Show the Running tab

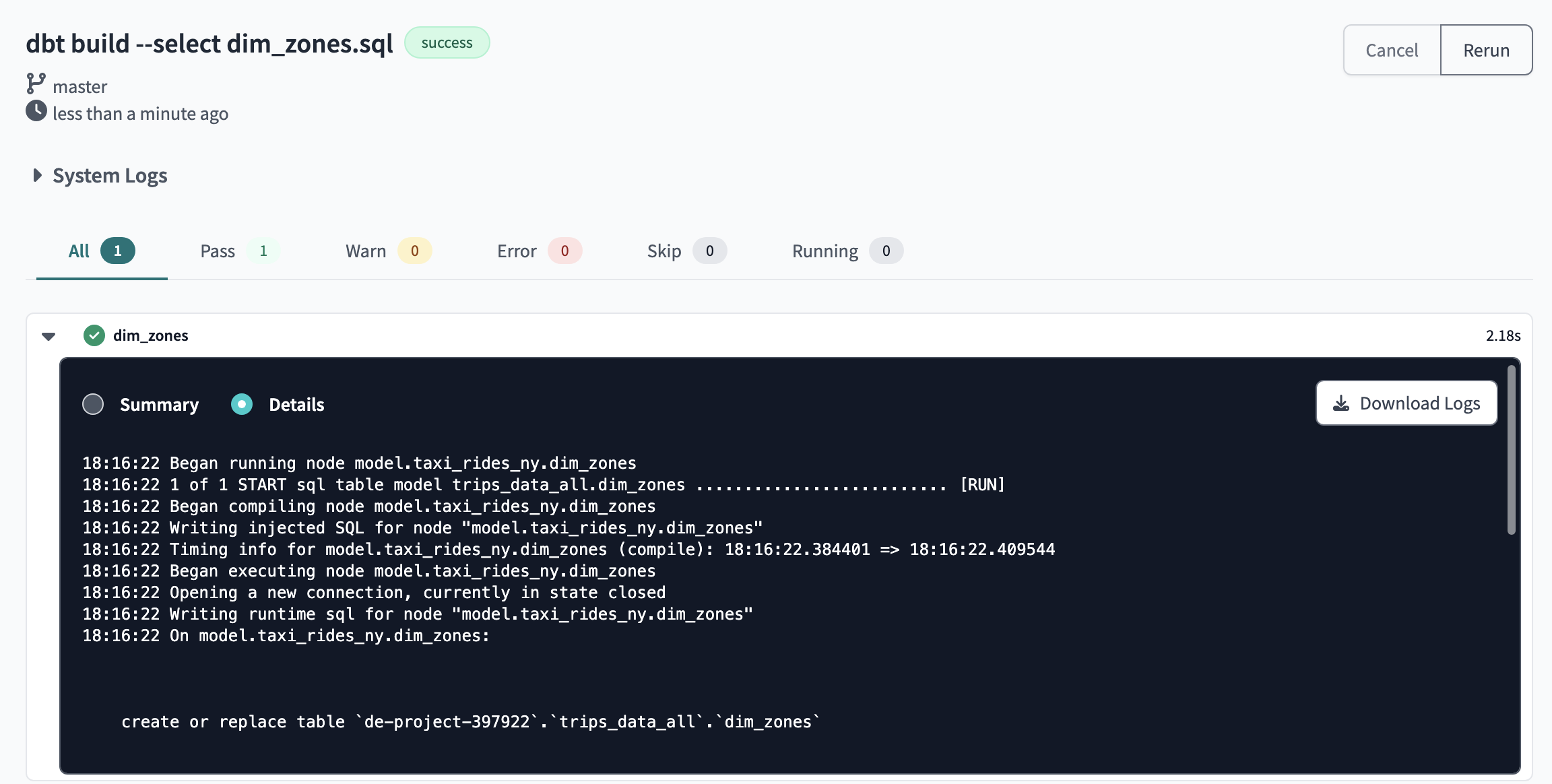[847, 251]
